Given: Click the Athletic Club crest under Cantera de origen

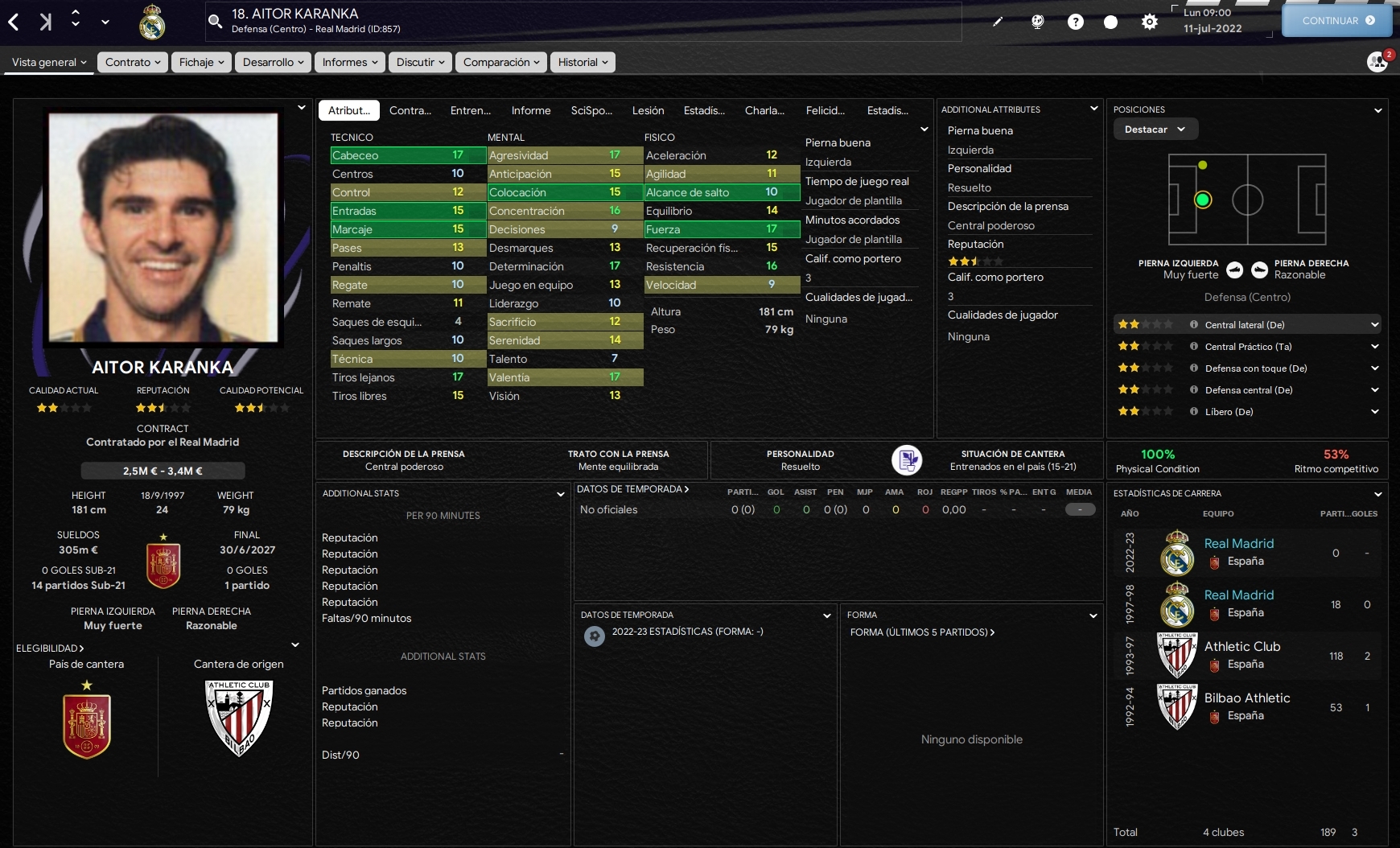Looking at the screenshot, I should [239, 718].
